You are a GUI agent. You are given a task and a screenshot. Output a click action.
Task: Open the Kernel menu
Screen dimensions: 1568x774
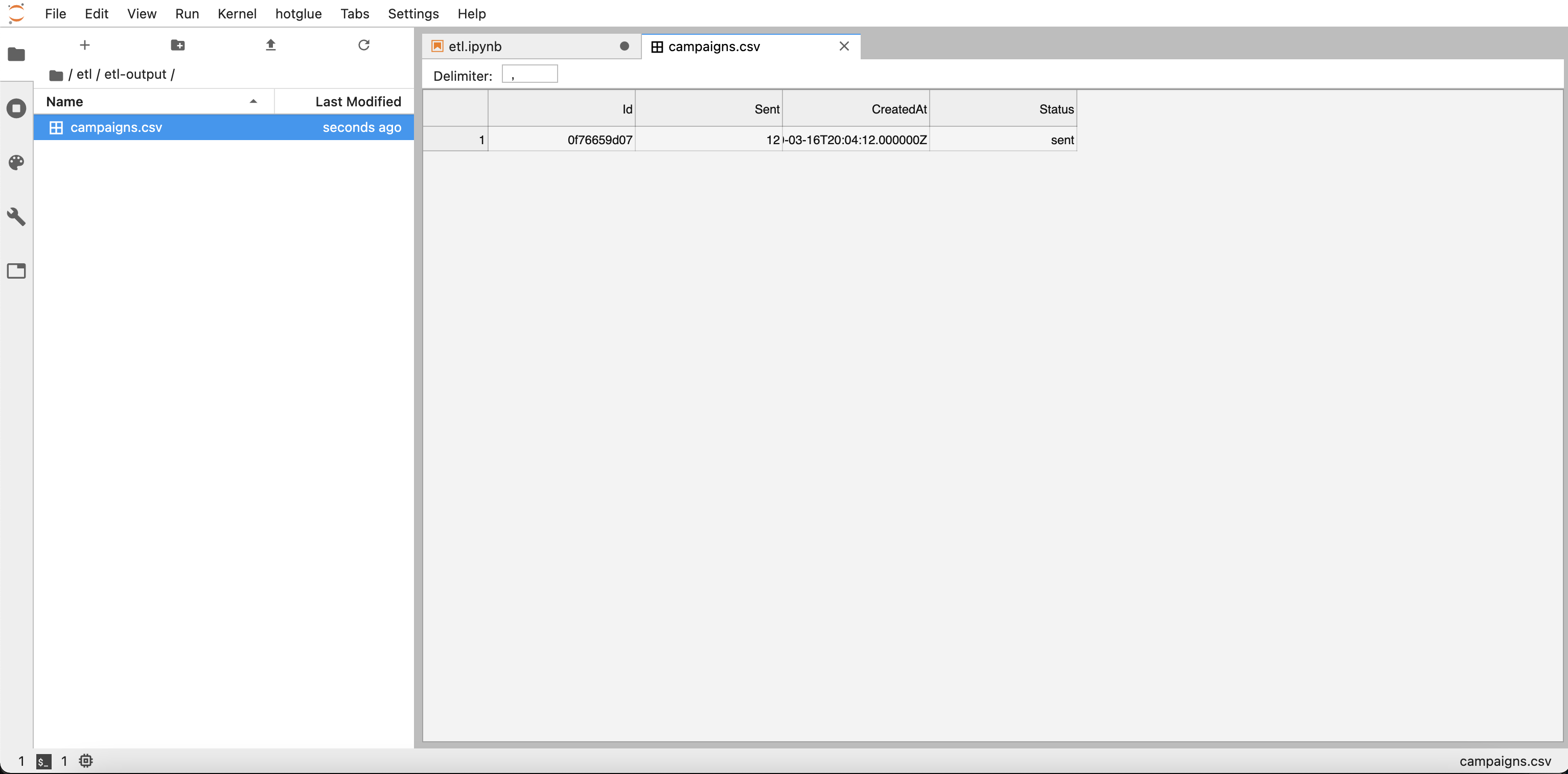[x=237, y=13]
